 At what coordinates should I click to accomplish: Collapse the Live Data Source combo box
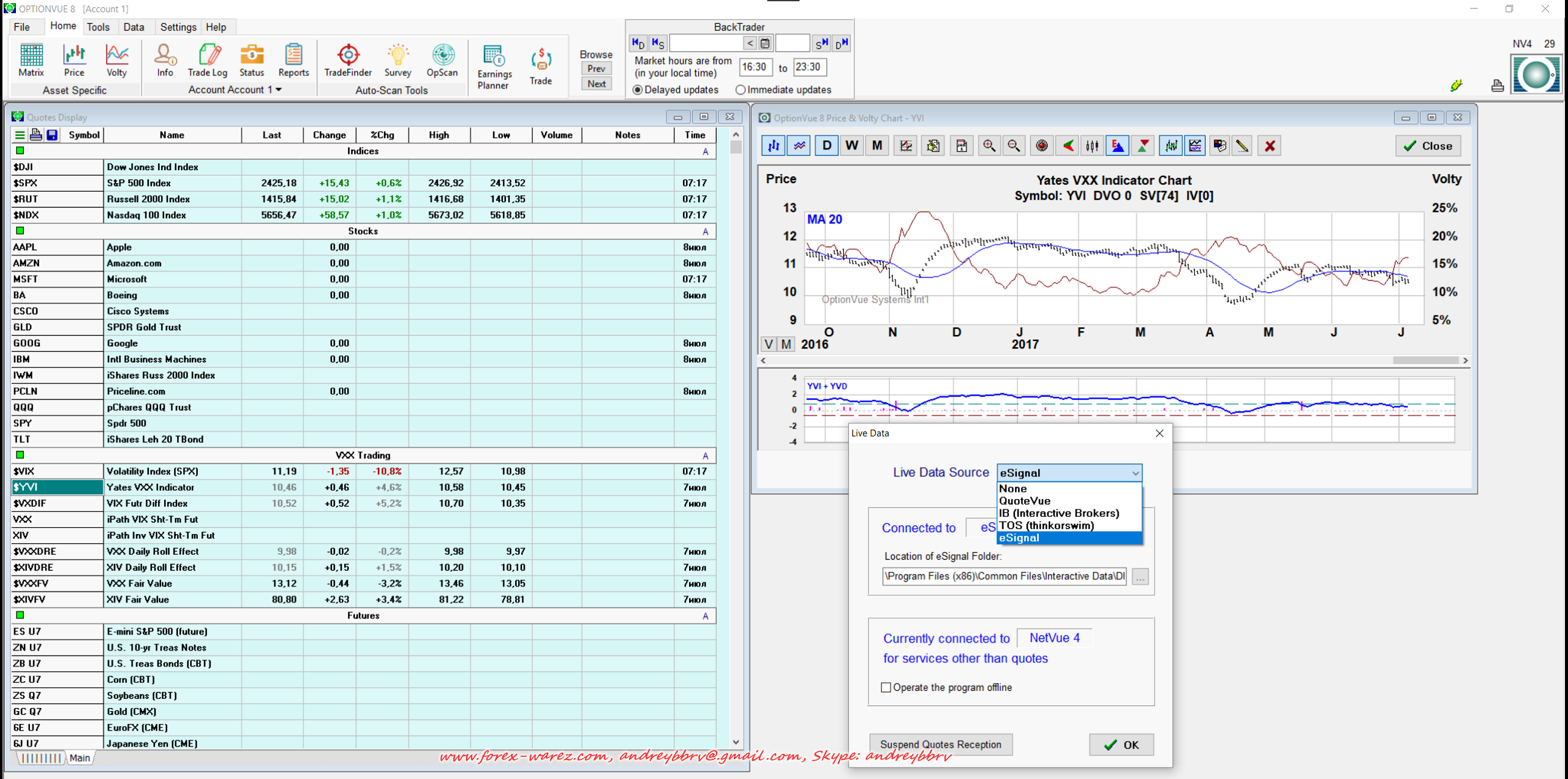click(x=1135, y=473)
